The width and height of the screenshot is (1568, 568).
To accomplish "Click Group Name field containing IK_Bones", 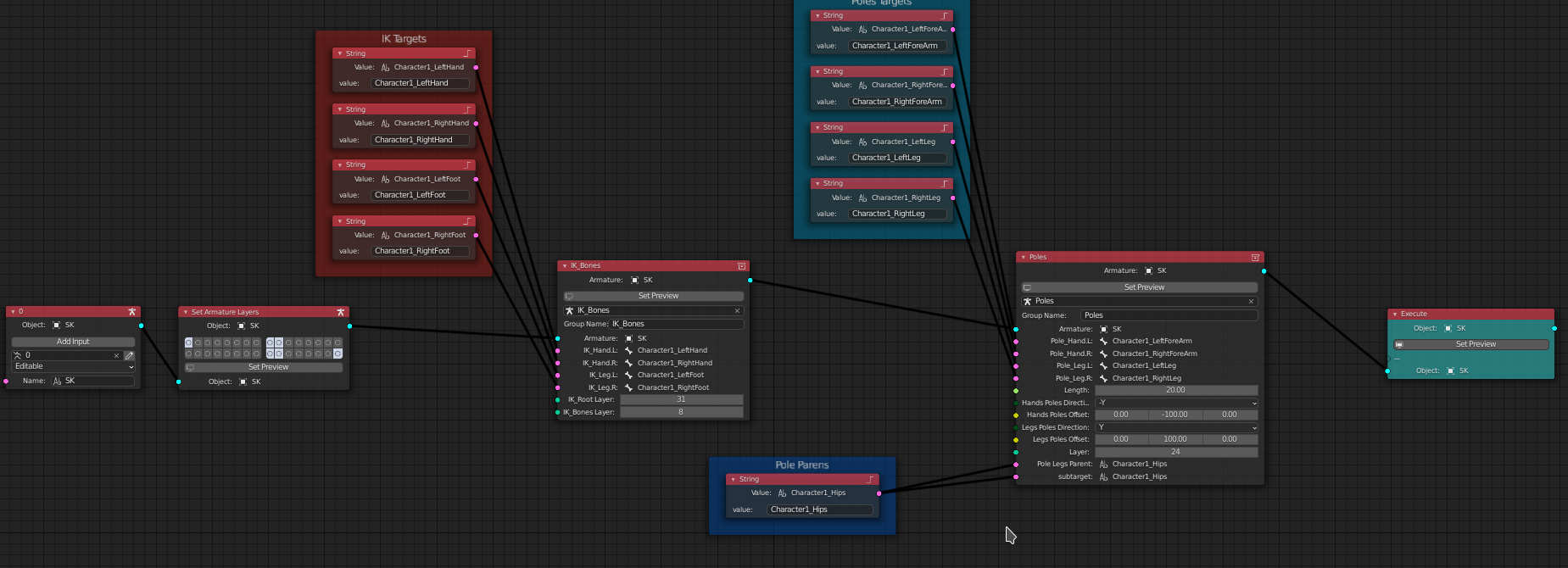I will [677, 324].
